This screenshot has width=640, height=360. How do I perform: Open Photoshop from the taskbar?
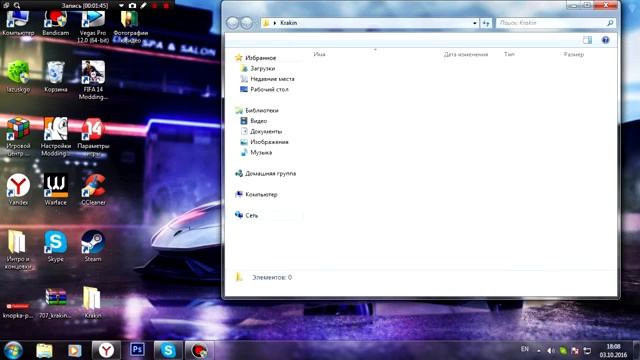pyautogui.click(x=137, y=350)
